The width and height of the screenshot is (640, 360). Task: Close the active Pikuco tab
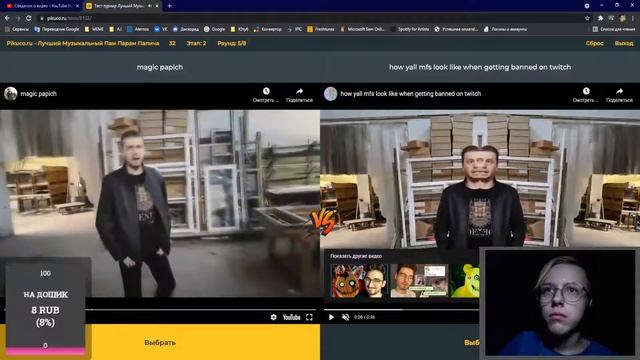tap(157, 6)
